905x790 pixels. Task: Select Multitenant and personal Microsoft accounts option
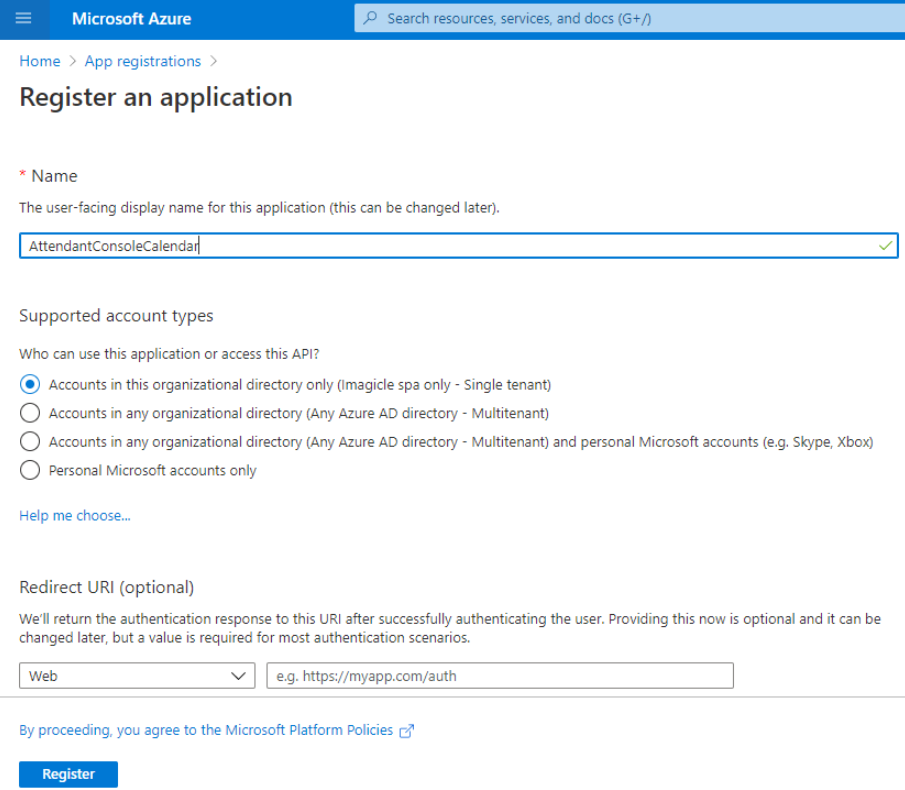[x=30, y=441]
